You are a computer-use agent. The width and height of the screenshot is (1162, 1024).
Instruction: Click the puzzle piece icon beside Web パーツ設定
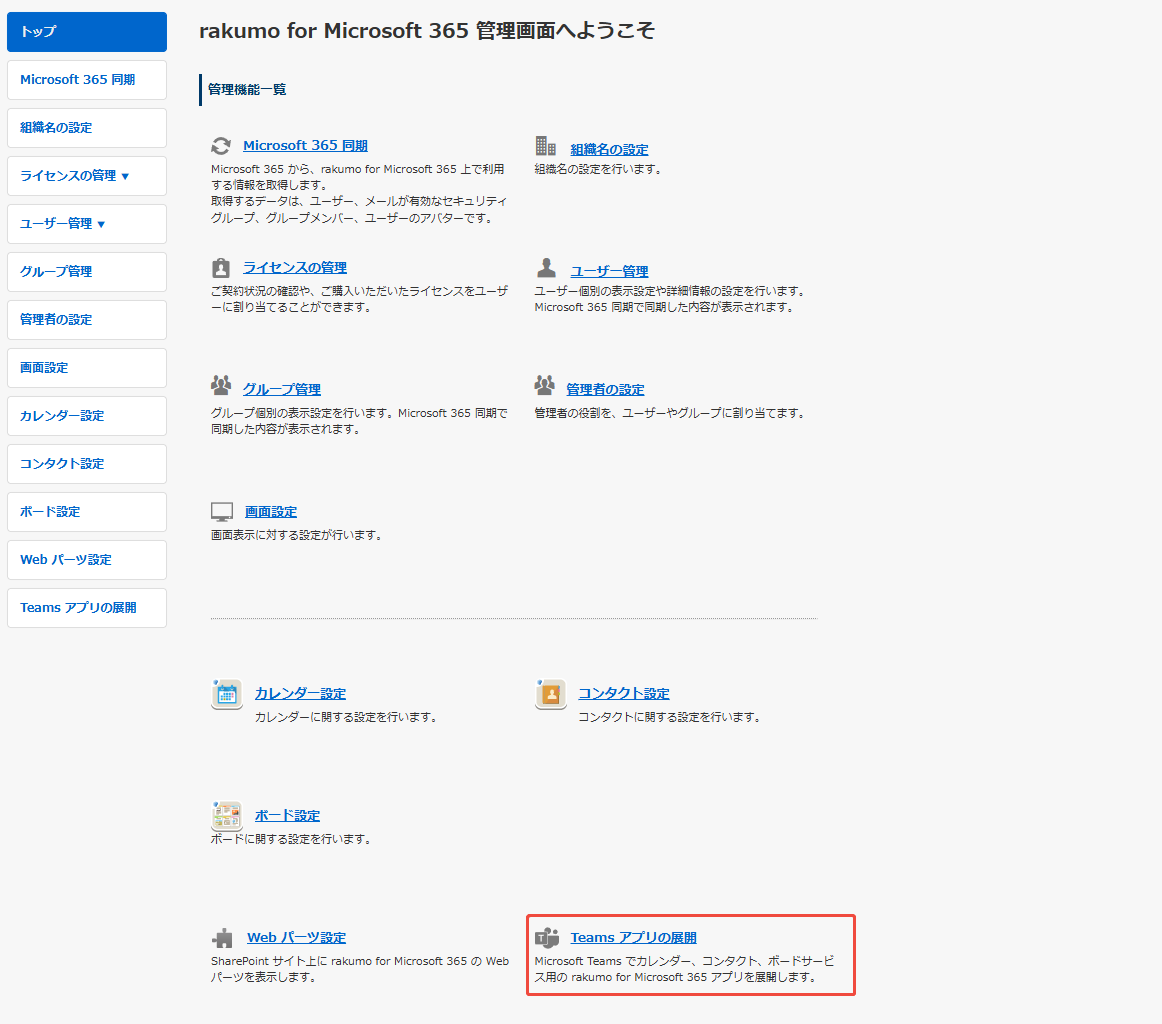pyautogui.click(x=222, y=938)
